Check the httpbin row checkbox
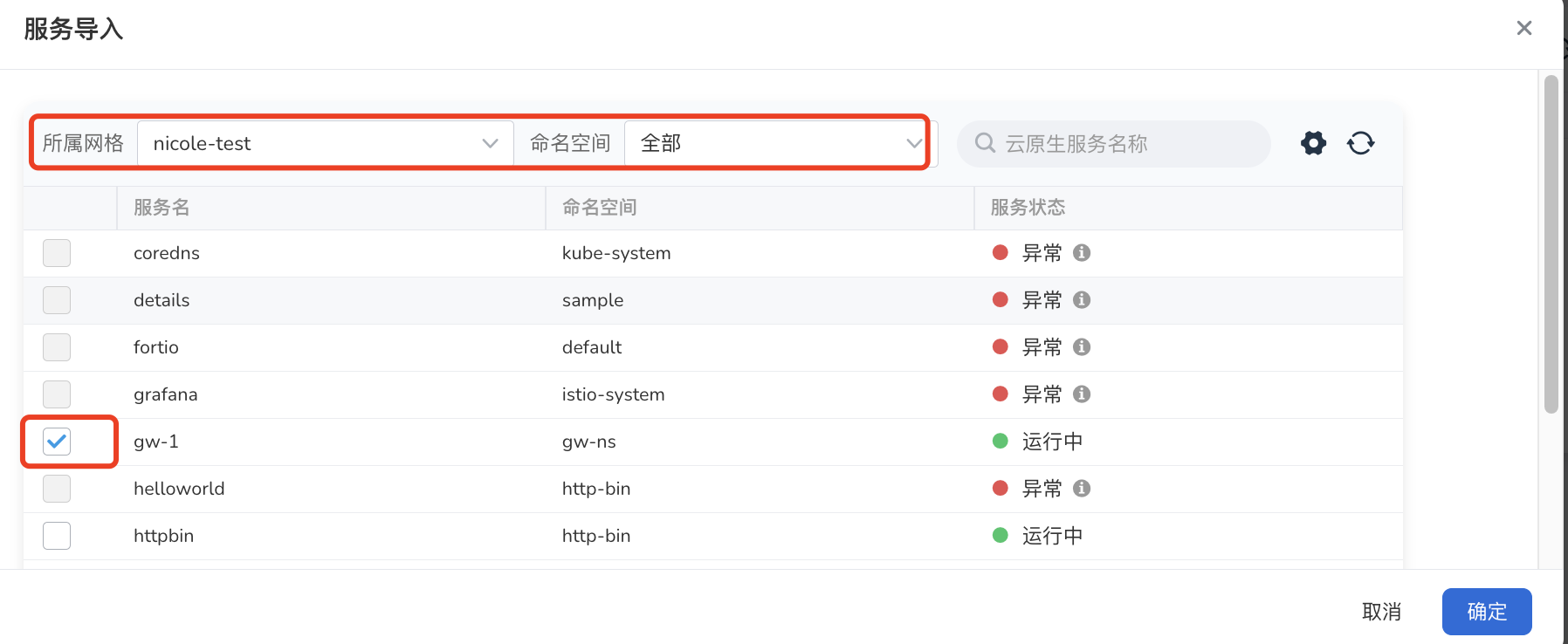 (x=57, y=536)
